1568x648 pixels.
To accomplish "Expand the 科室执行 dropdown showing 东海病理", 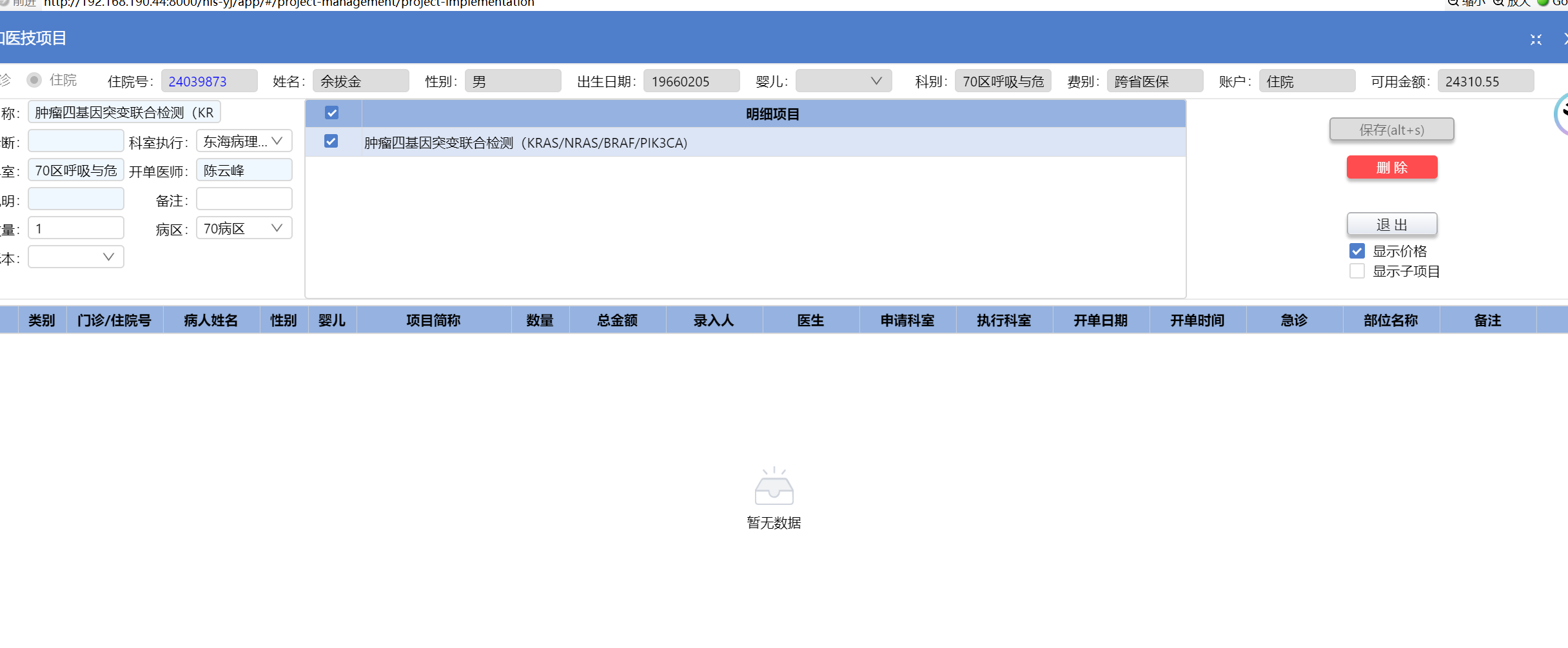I will tap(244, 141).
